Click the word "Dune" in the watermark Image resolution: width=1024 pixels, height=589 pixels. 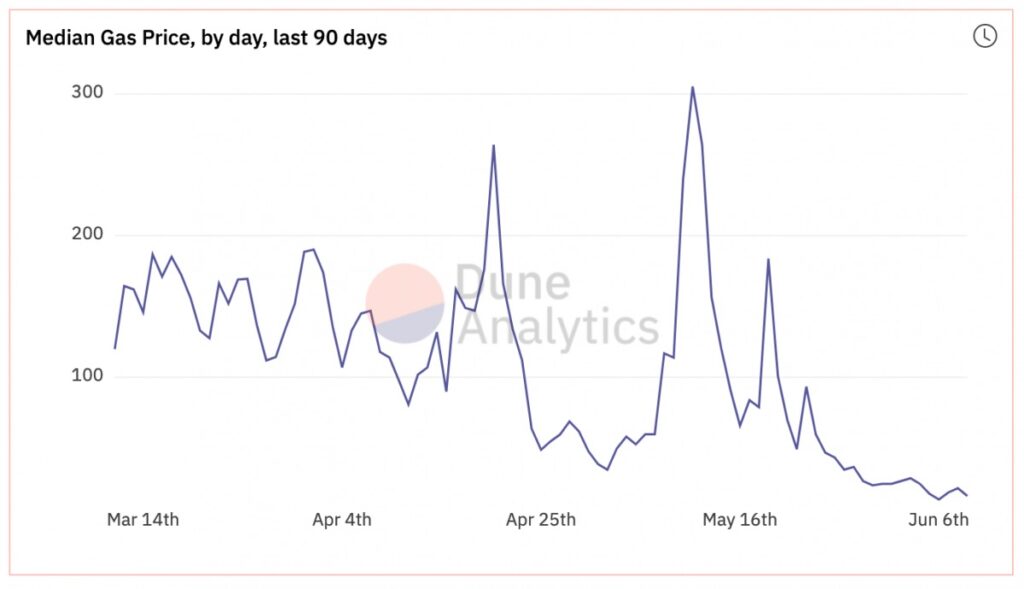click(512, 282)
